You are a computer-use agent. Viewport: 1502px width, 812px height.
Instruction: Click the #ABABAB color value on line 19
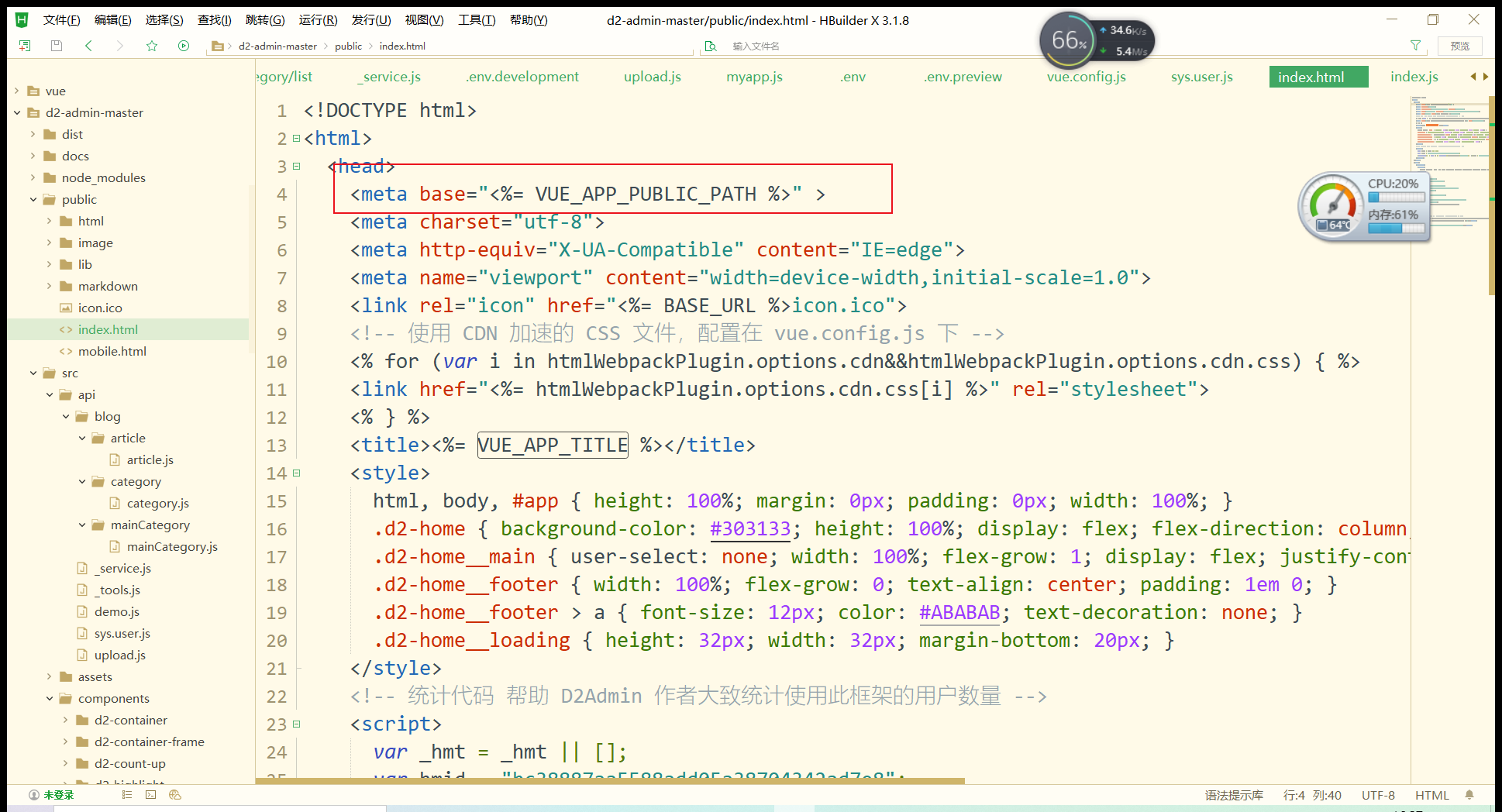[959, 613]
